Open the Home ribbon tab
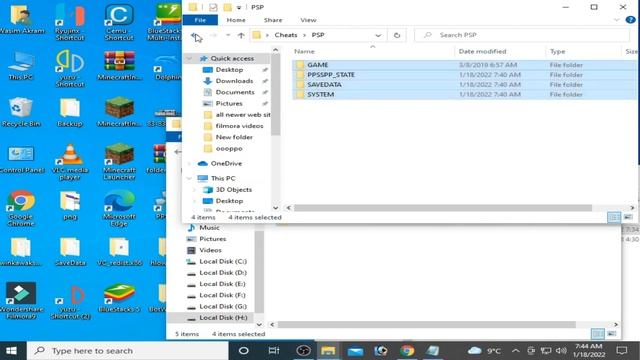The height and width of the screenshot is (360, 640). click(236, 20)
